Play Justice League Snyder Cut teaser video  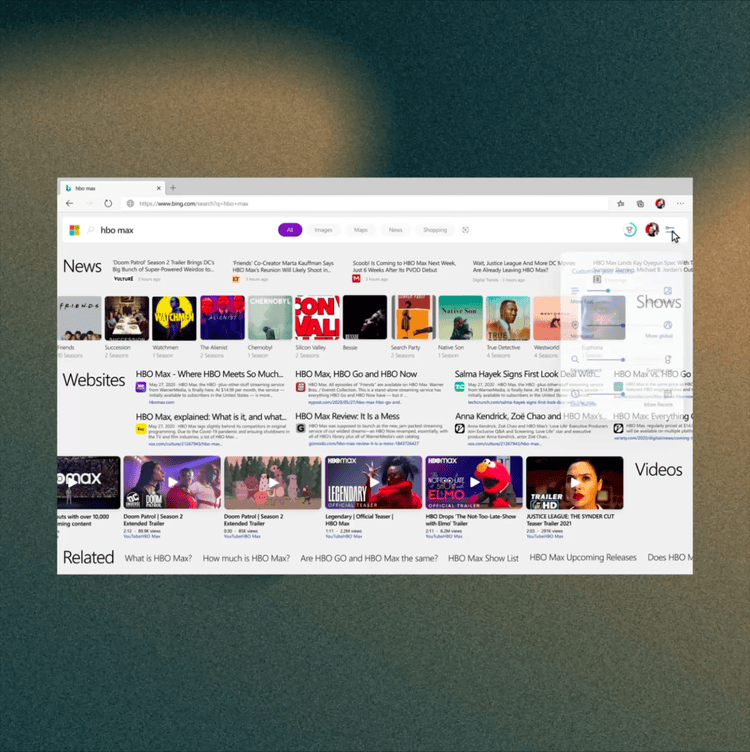(x=574, y=482)
